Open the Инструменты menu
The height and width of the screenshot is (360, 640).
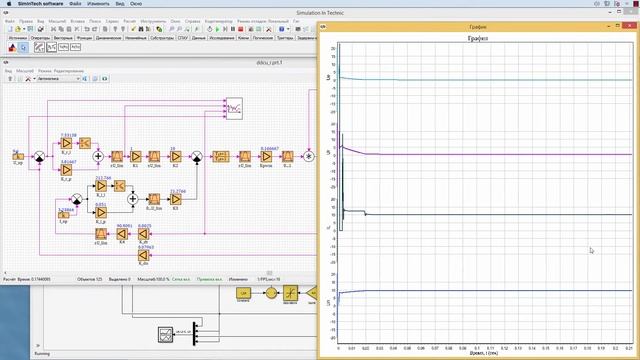coord(153,21)
